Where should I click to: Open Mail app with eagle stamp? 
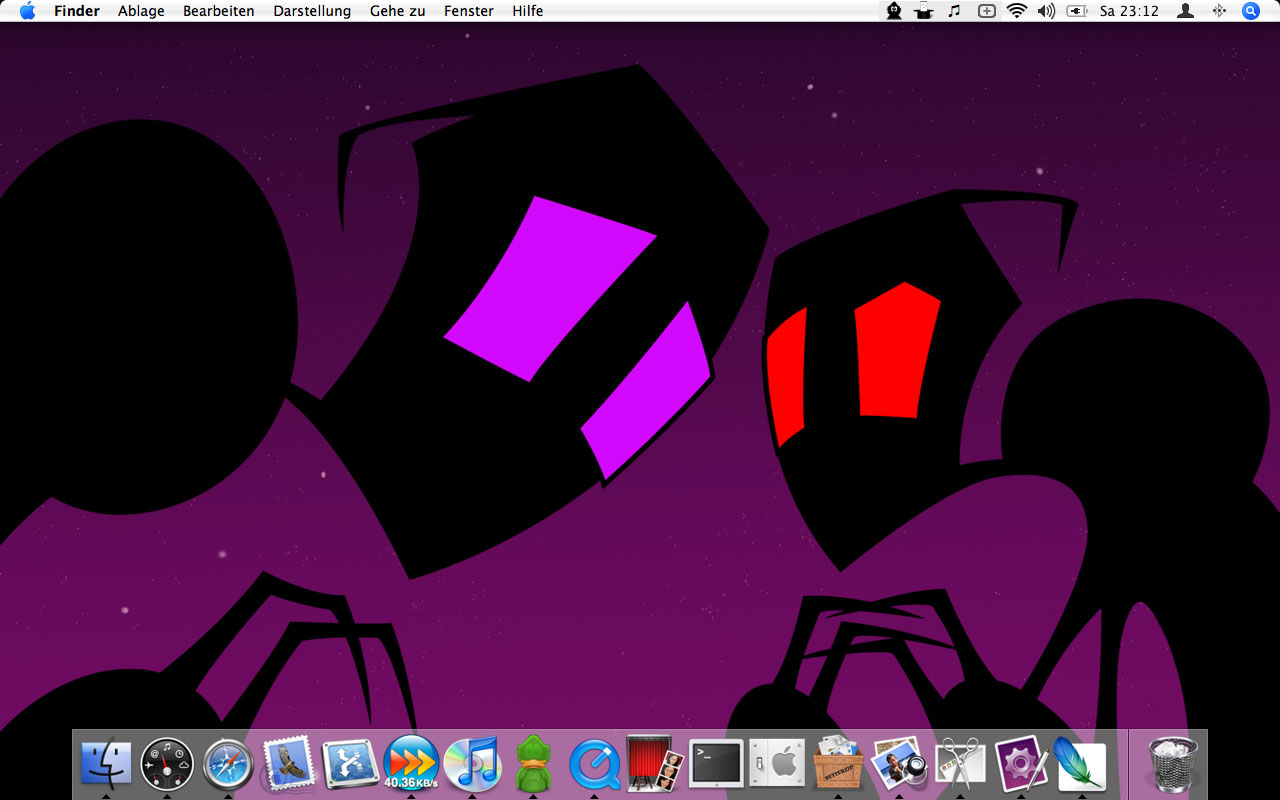(289, 765)
